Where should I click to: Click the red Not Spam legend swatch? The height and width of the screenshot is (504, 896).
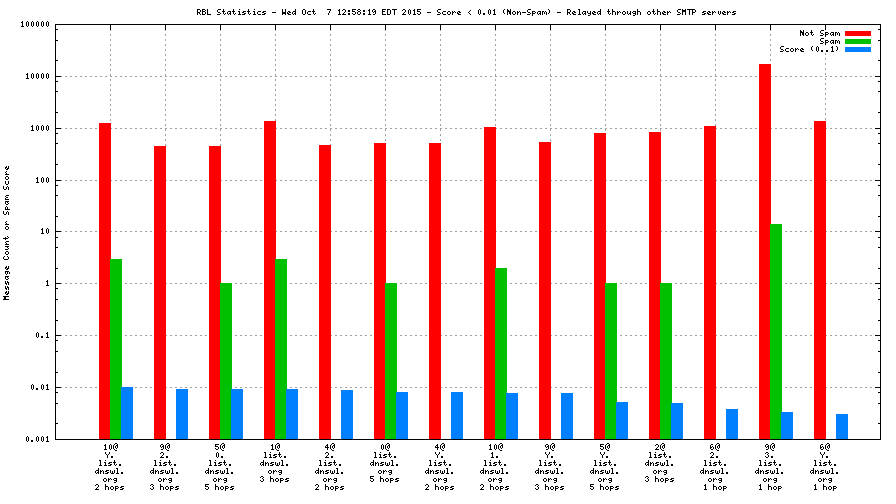[x=858, y=33]
